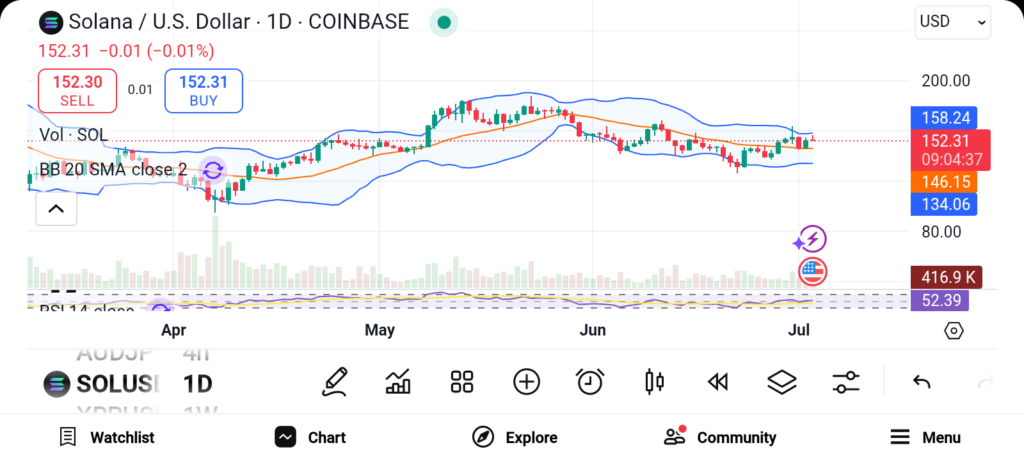
Task: Tap the add symbol plus icon
Action: click(526, 382)
